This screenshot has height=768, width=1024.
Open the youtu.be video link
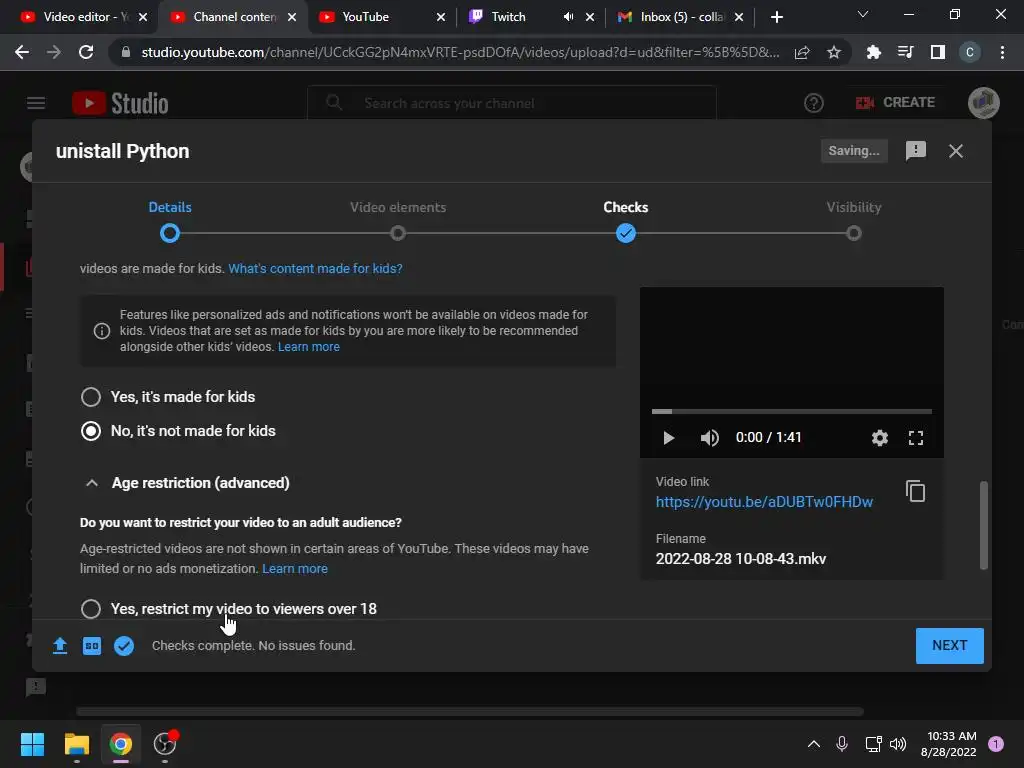[764, 502]
